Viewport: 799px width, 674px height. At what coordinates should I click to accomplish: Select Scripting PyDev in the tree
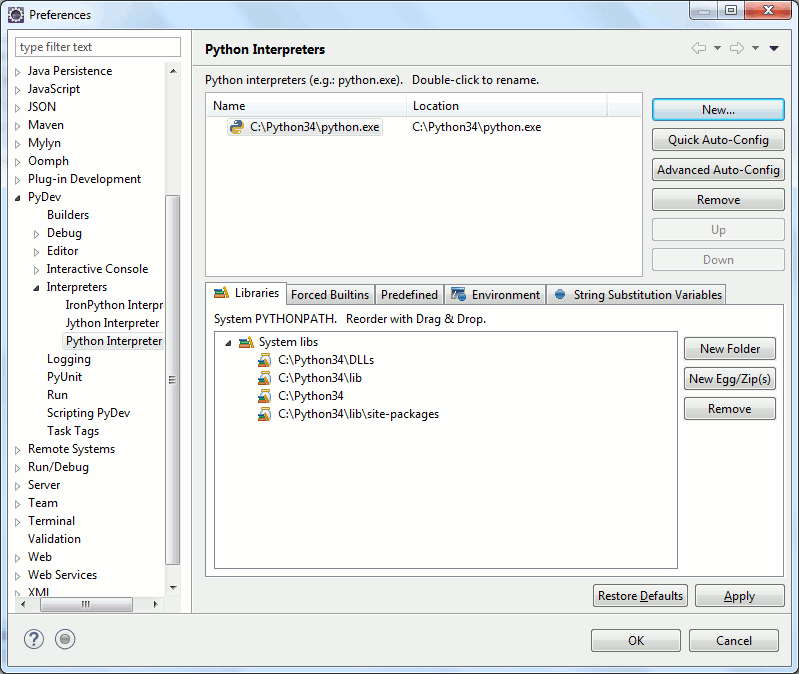[x=88, y=413]
